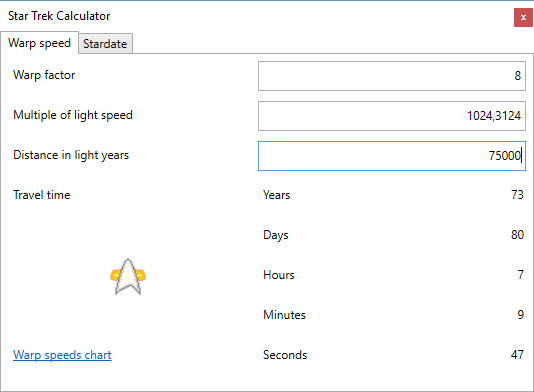Click the Travel time label
Screen dimensions: 534x392
pyautogui.click(x=42, y=195)
